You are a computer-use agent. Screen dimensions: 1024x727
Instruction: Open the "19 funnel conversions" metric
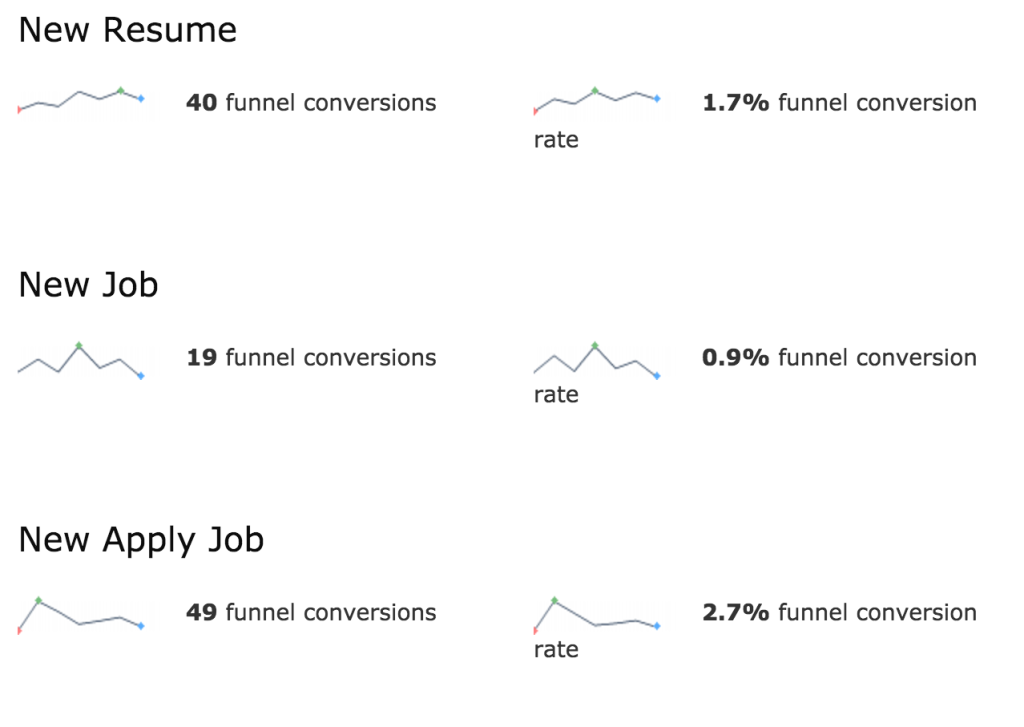pyautogui.click(x=311, y=358)
